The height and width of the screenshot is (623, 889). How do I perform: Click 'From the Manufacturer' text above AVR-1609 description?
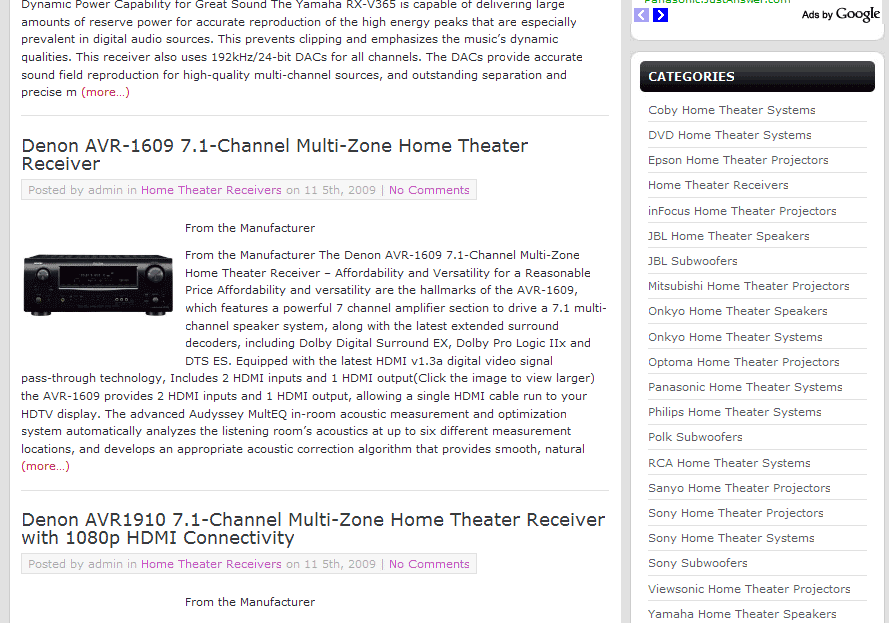(x=249, y=228)
